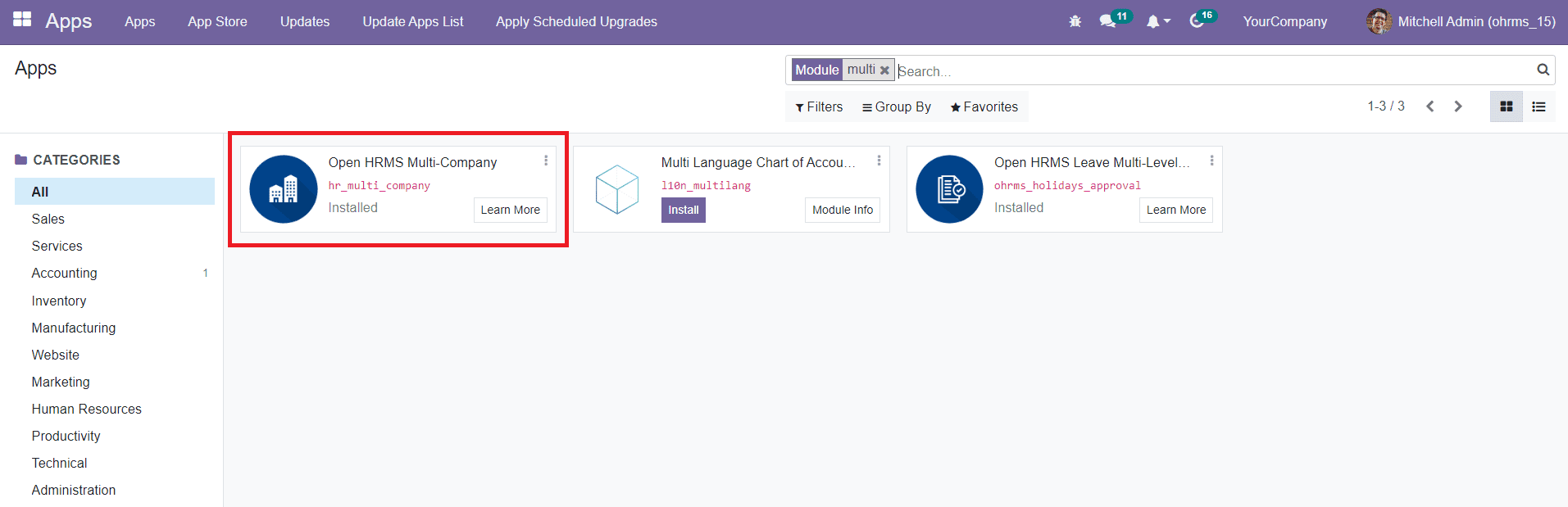Click the Apps brand title

(x=69, y=21)
